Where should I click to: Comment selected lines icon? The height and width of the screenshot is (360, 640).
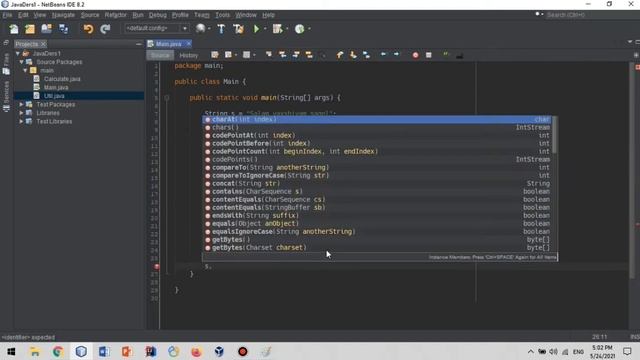click(x=446, y=55)
